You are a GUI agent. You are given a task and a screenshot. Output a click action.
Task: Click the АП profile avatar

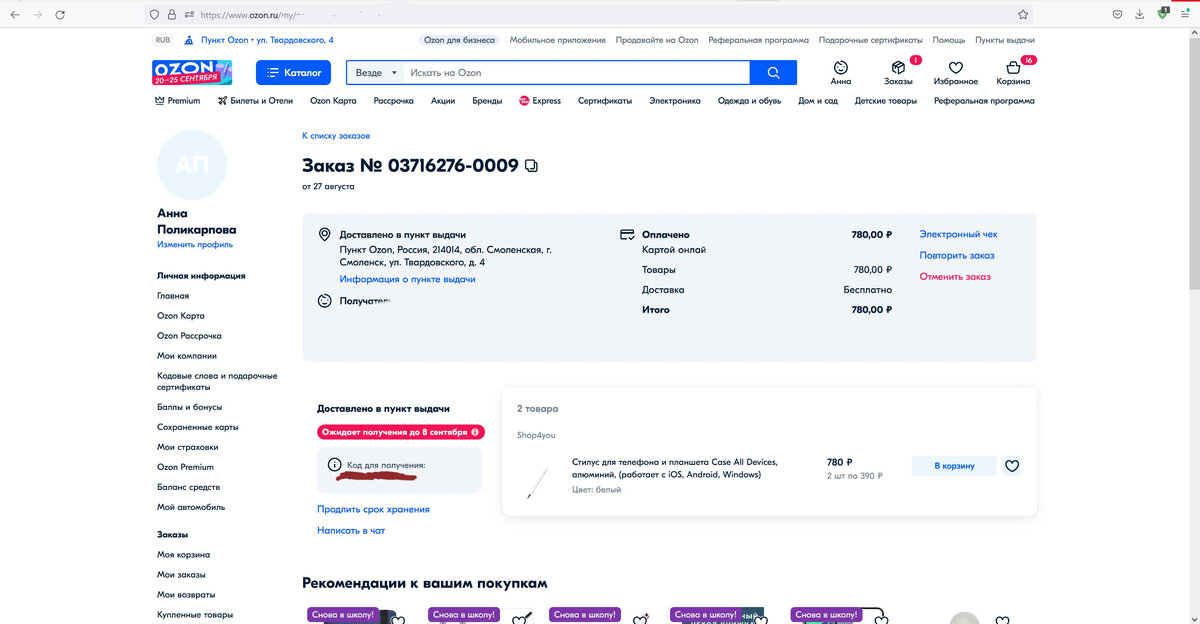pos(192,165)
